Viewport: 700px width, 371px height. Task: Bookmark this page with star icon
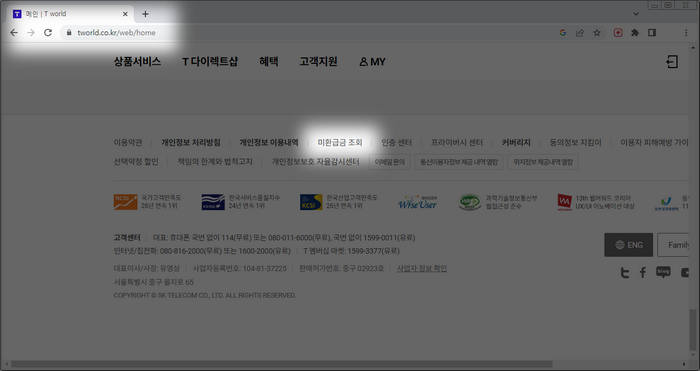click(x=596, y=33)
